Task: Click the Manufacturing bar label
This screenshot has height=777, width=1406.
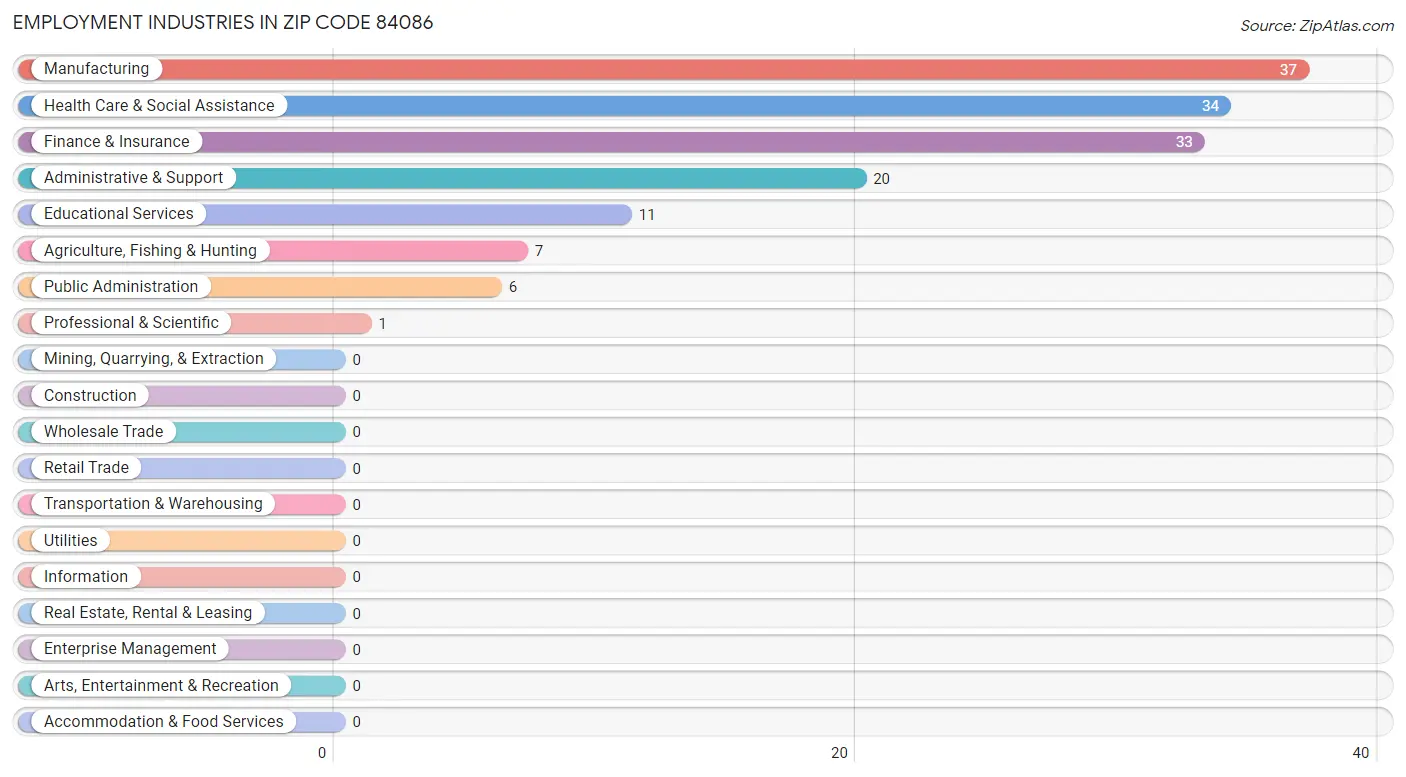Action: 96,69
